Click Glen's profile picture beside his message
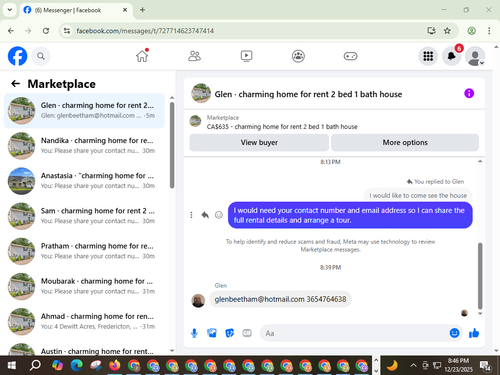Image resolution: width=500 pixels, height=375 pixels. [x=198, y=301]
